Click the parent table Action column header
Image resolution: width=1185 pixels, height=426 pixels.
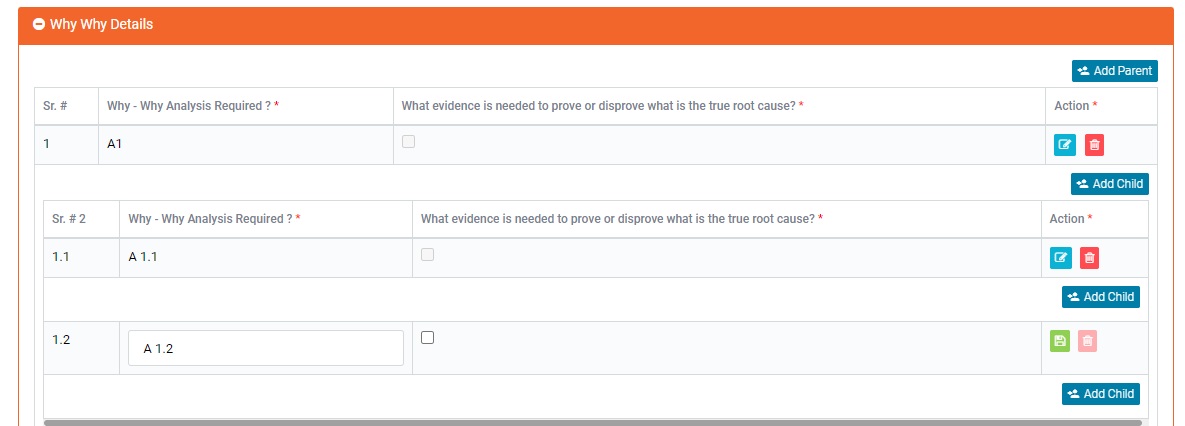click(1075, 106)
